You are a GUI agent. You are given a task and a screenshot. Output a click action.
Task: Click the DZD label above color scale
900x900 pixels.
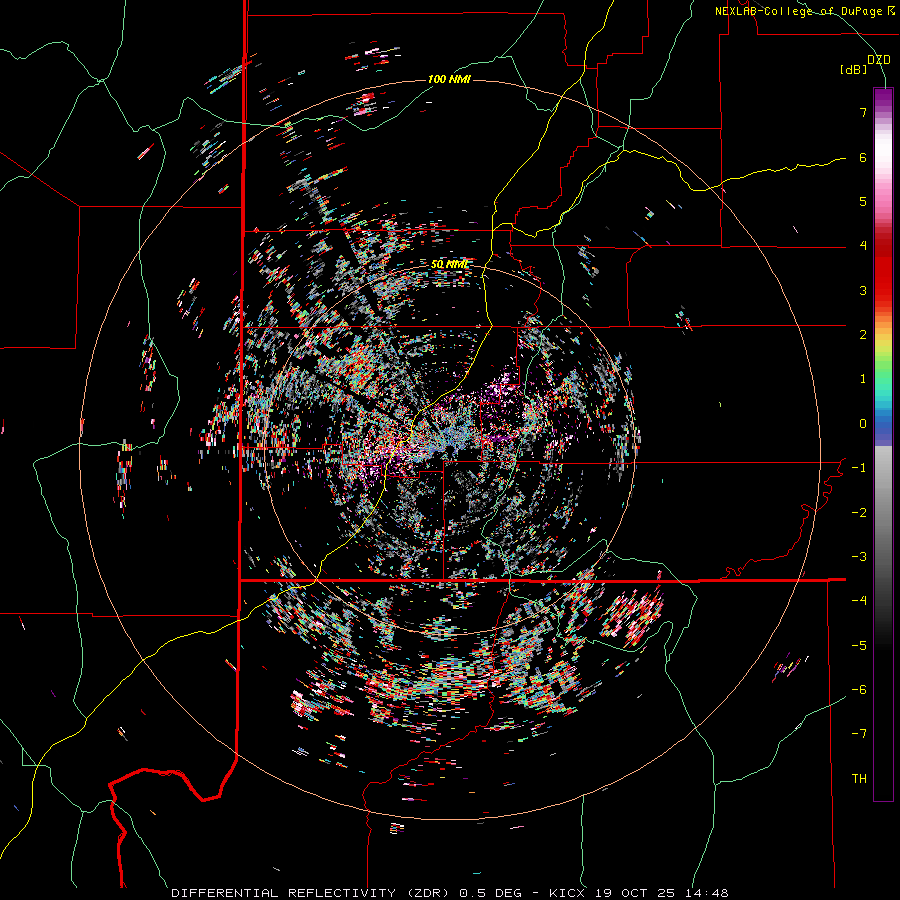click(878, 60)
